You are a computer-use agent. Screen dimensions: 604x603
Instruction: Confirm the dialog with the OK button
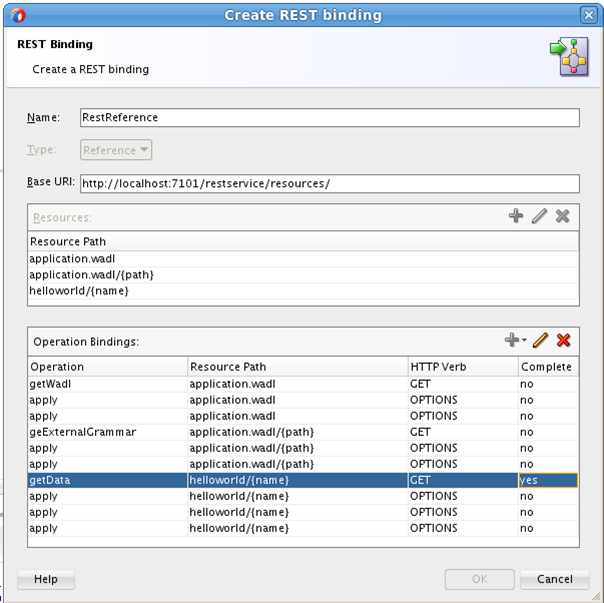(x=480, y=579)
